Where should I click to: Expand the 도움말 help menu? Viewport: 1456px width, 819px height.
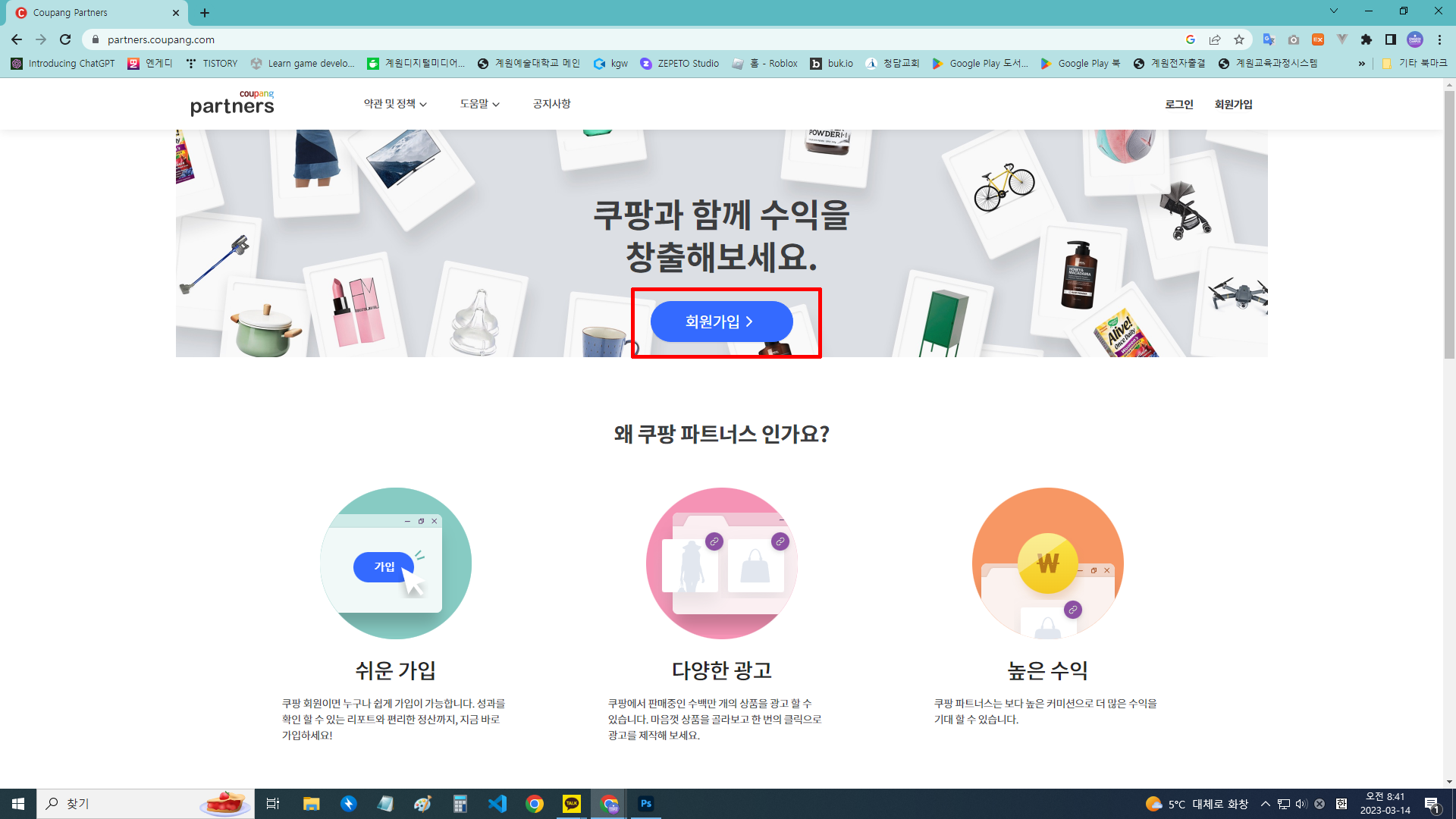479,104
